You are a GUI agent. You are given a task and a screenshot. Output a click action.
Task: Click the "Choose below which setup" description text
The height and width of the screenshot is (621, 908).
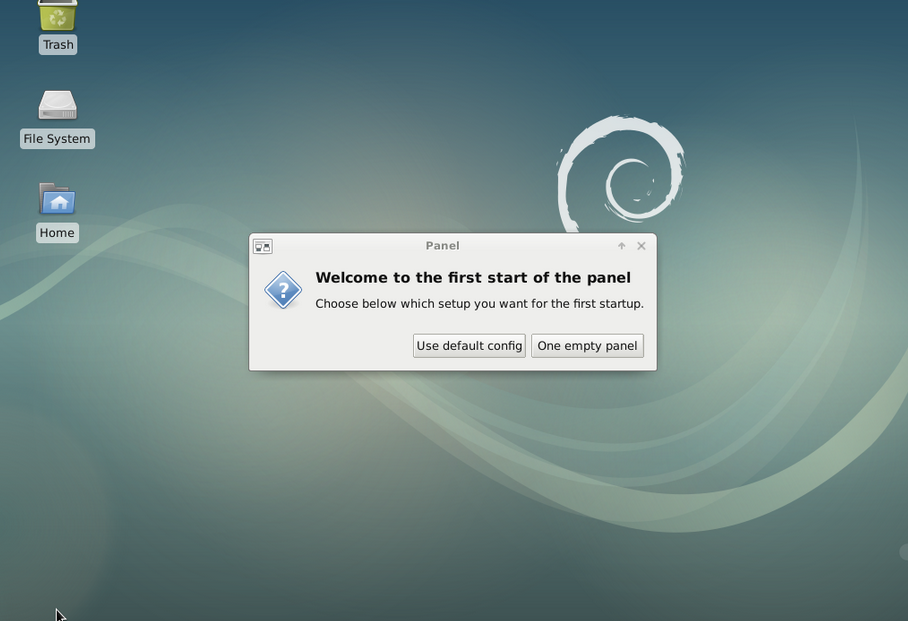pyautogui.click(x=479, y=304)
